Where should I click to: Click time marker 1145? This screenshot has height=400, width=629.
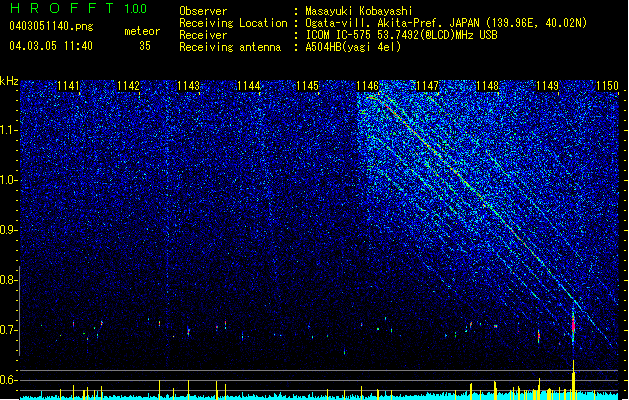[x=308, y=86]
